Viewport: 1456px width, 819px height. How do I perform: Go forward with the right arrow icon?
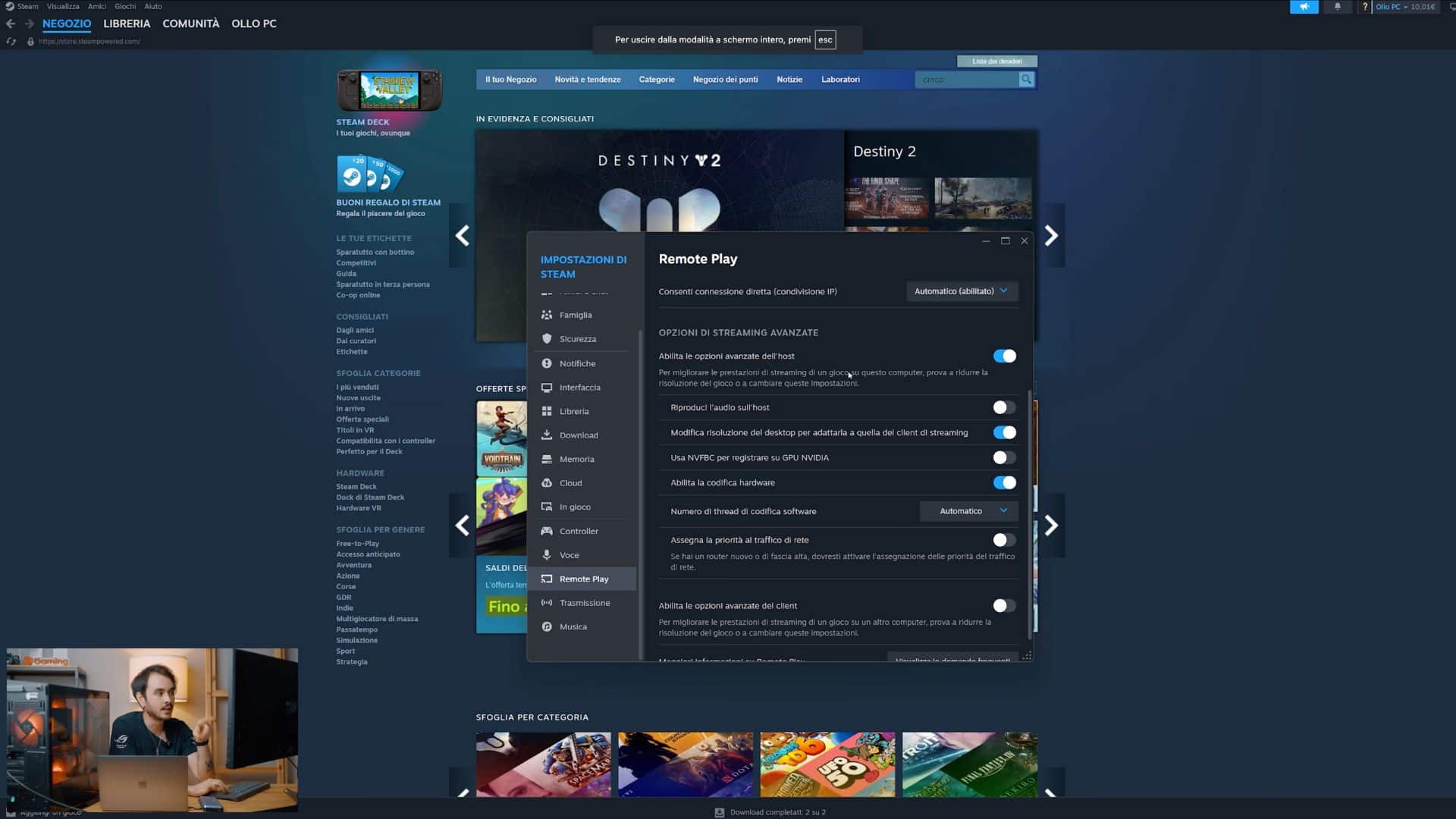point(29,24)
